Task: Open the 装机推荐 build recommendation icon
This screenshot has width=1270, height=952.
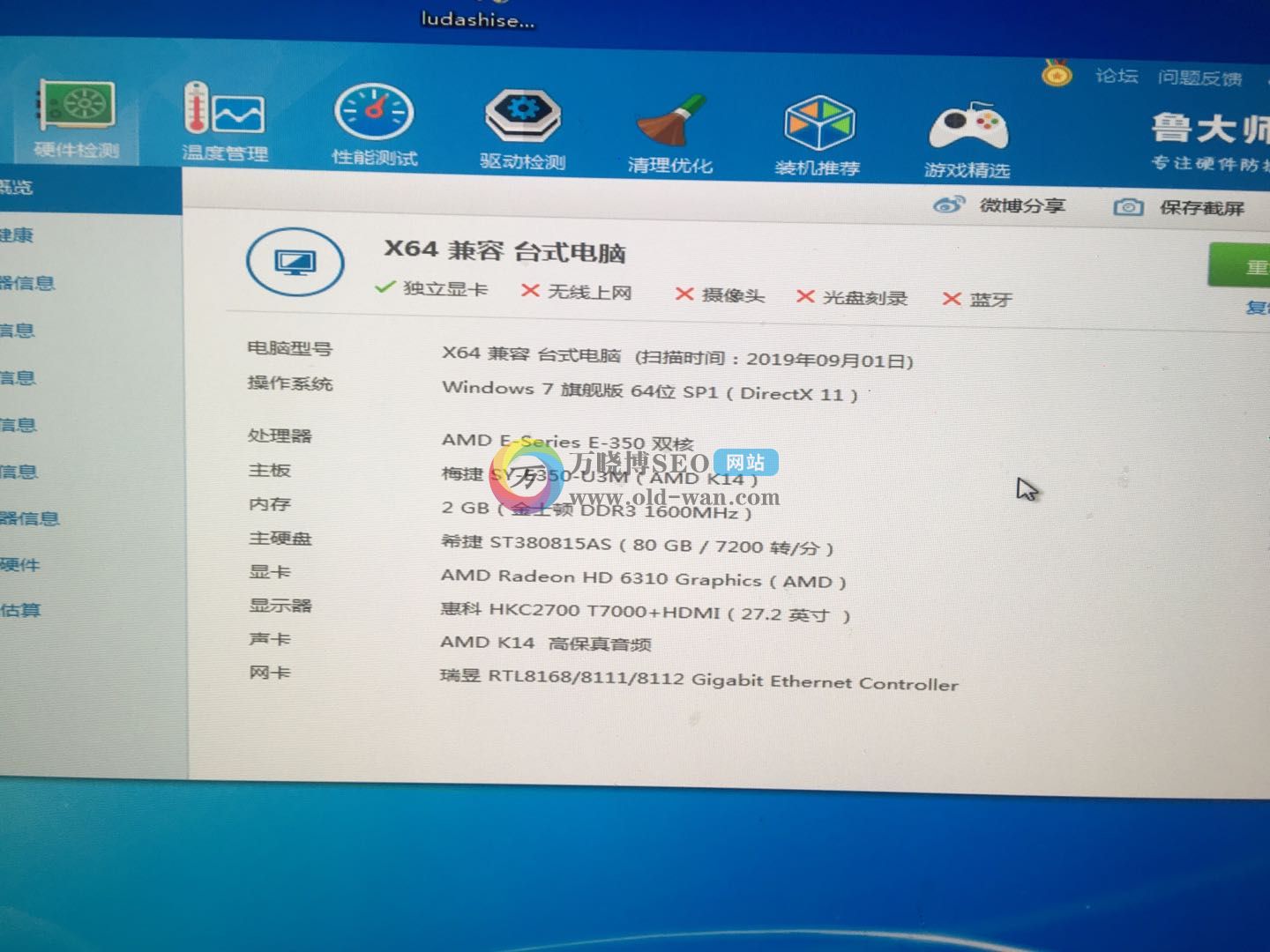Action: coord(820,123)
